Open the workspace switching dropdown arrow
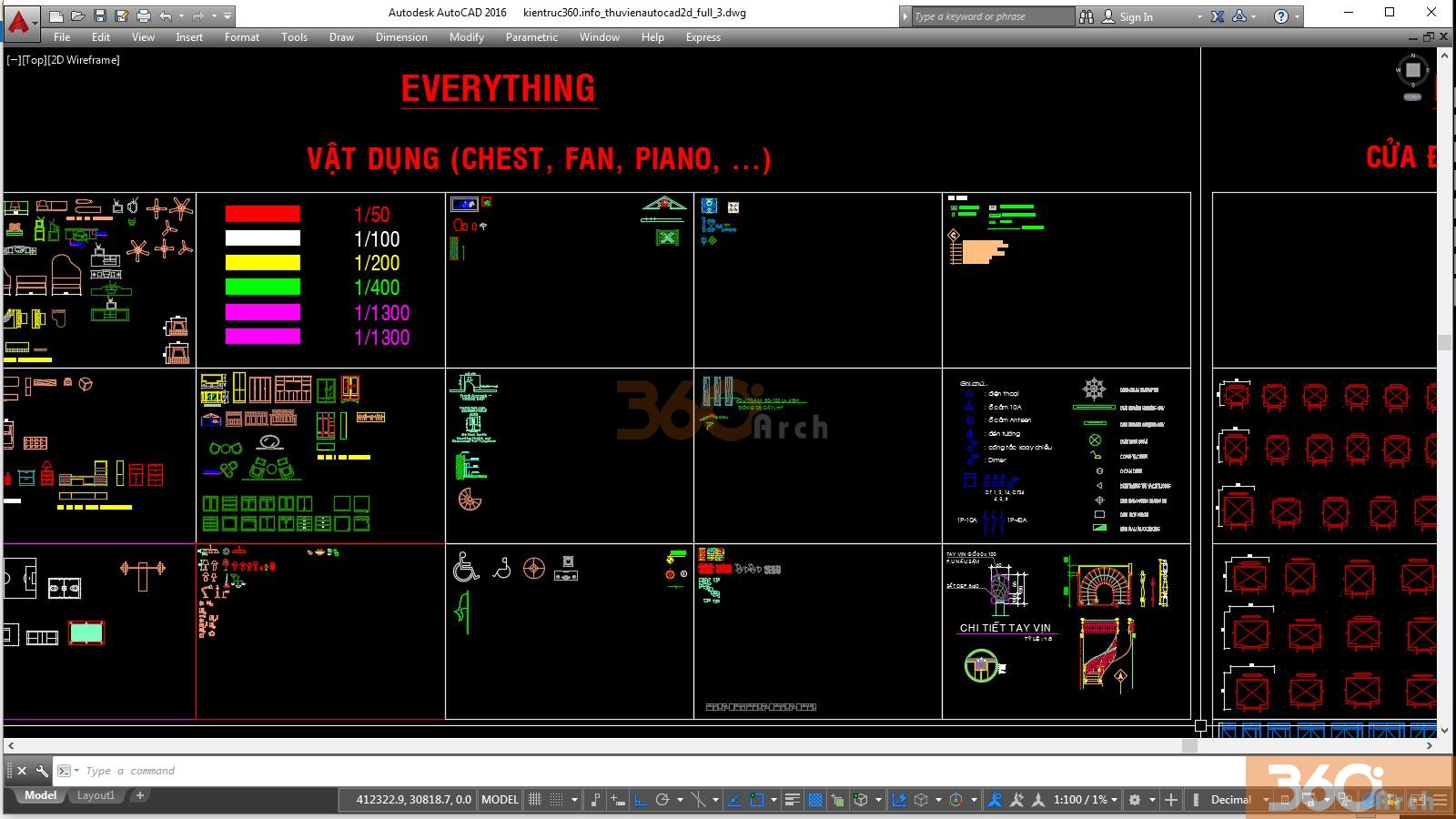Image resolution: width=1456 pixels, height=819 pixels. [1152, 800]
